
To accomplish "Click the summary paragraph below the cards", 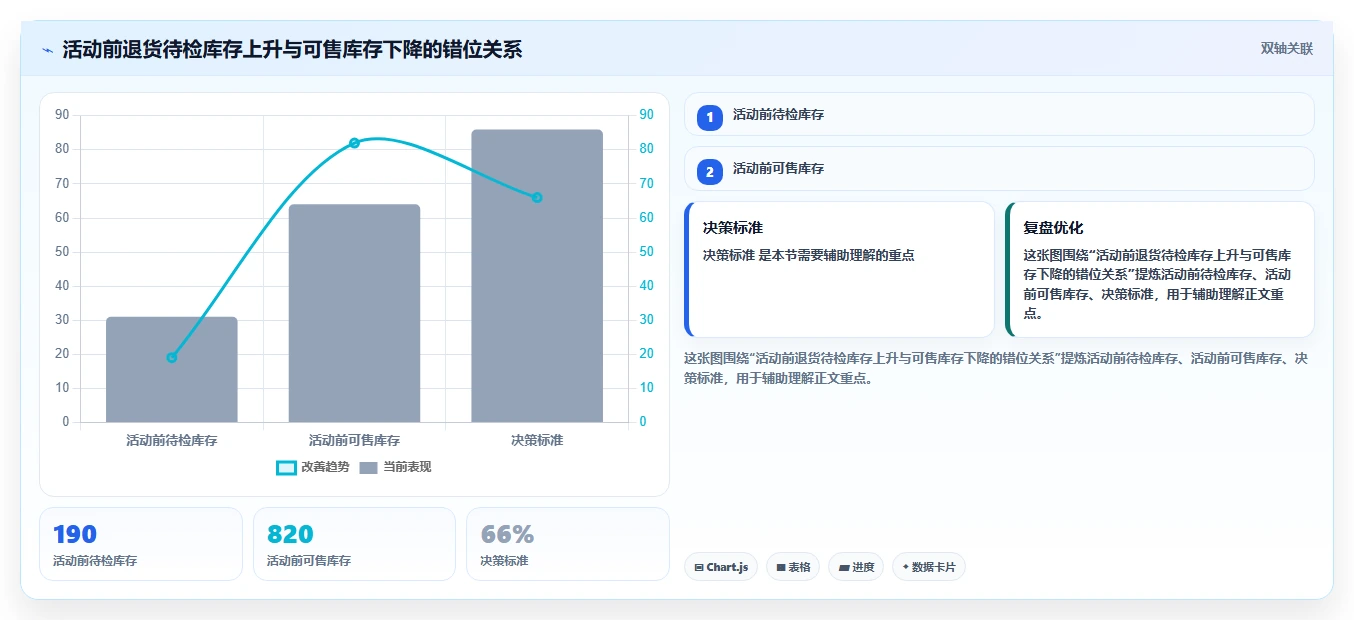I will point(996,368).
